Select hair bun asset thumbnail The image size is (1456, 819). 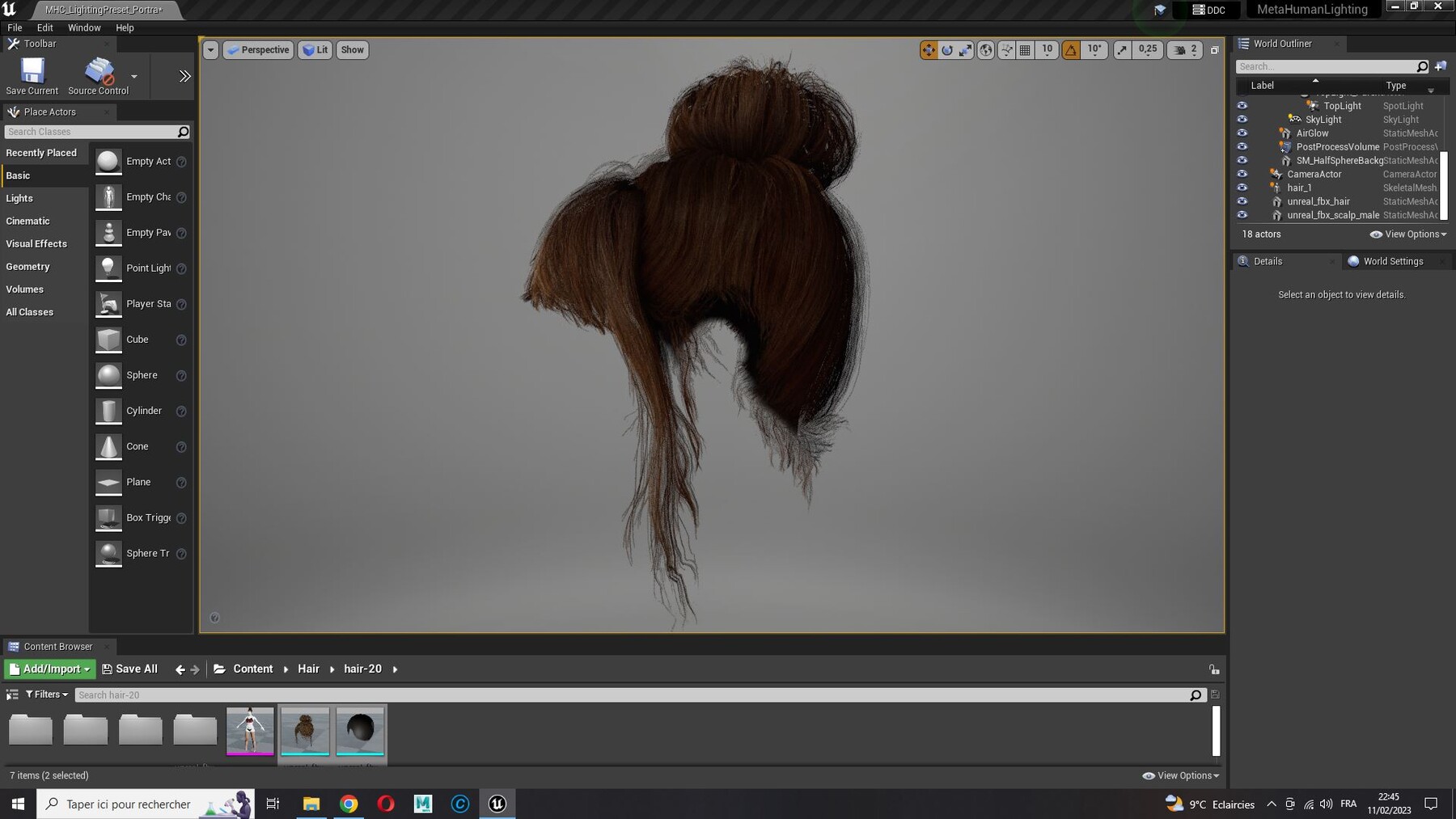point(305,730)
